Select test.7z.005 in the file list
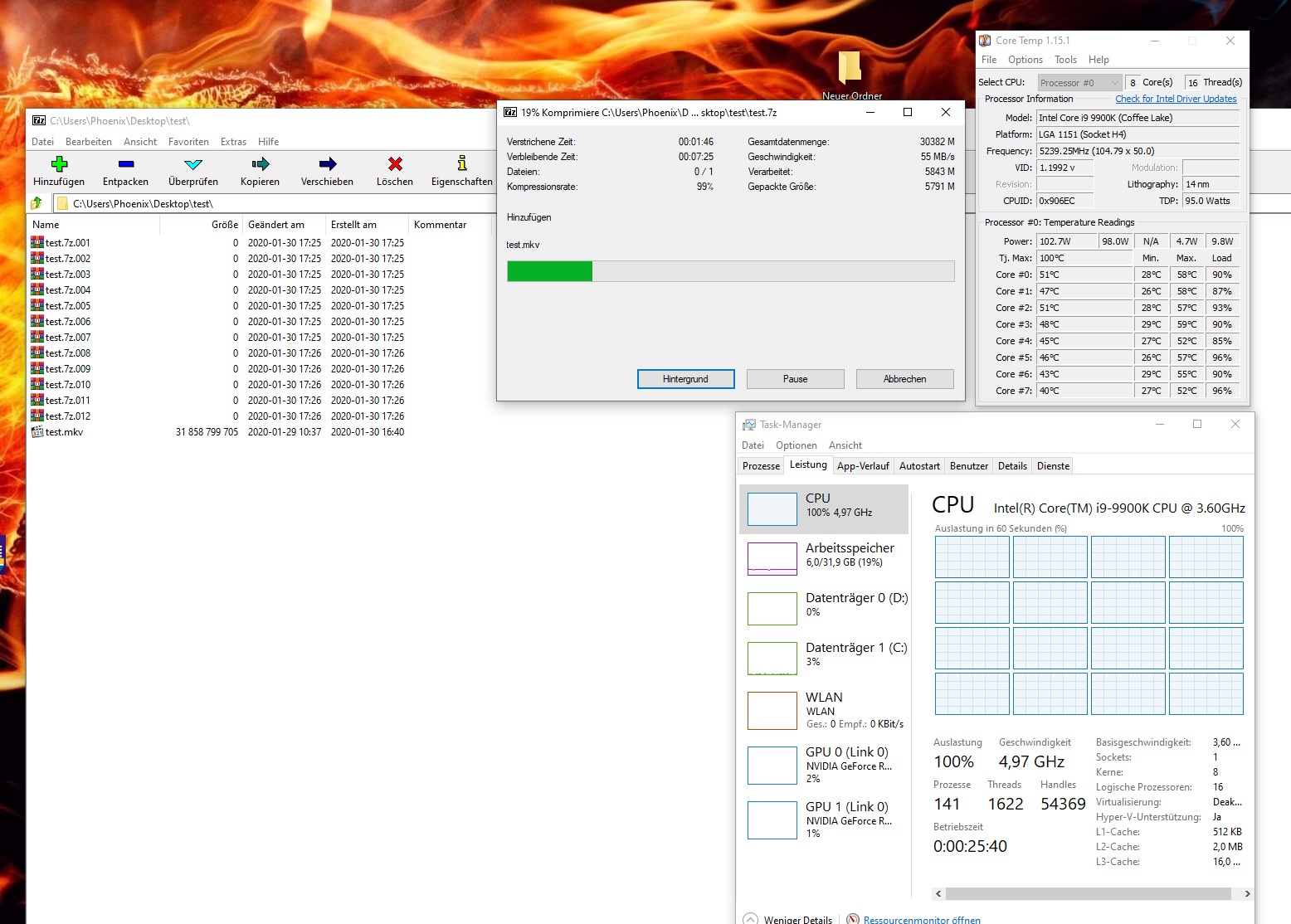 (68, 305)
